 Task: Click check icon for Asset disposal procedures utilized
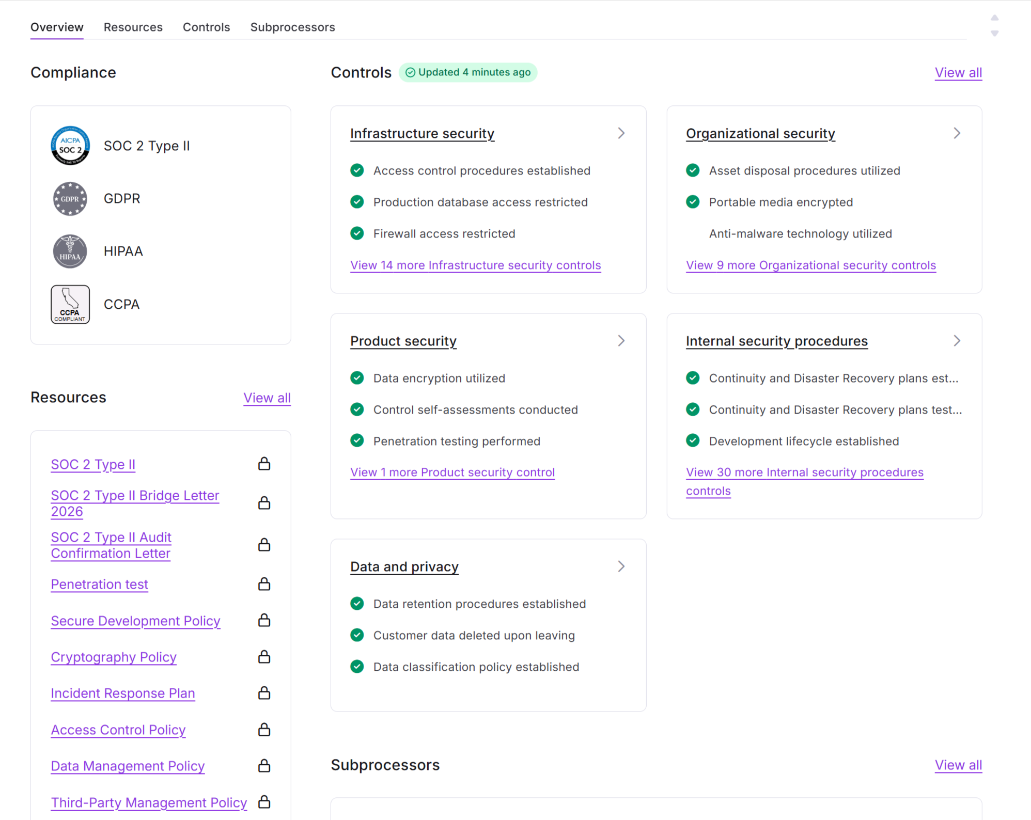(x=693, y=170)
